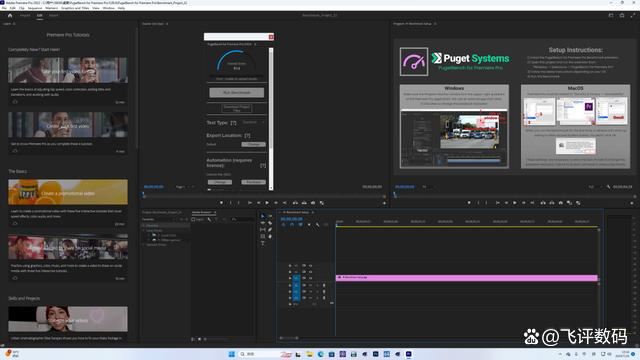Image resolution: width=640 pixels, height=360 pixels.
Task: Click Play in the Source monitor transport
Action: pyautogui.click(x=267, y=203)
